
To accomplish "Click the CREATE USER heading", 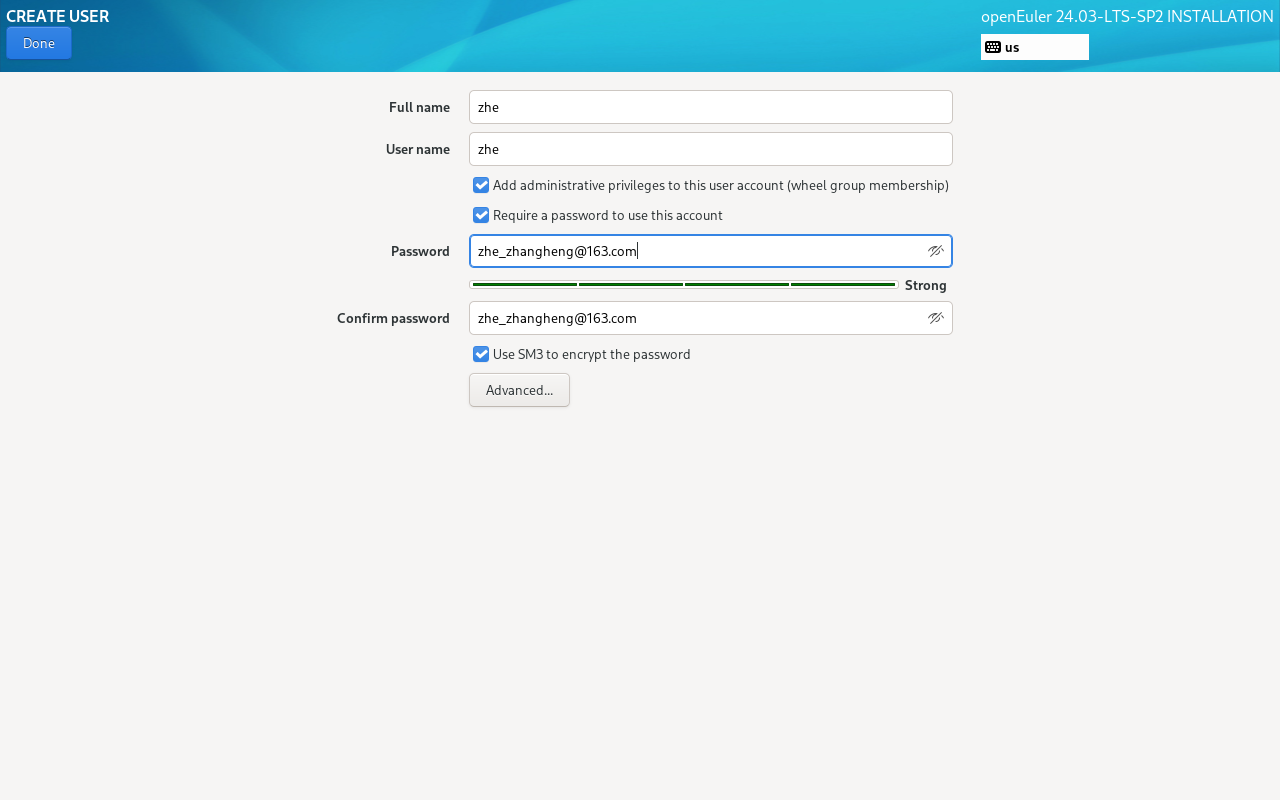I will (58, 16).
